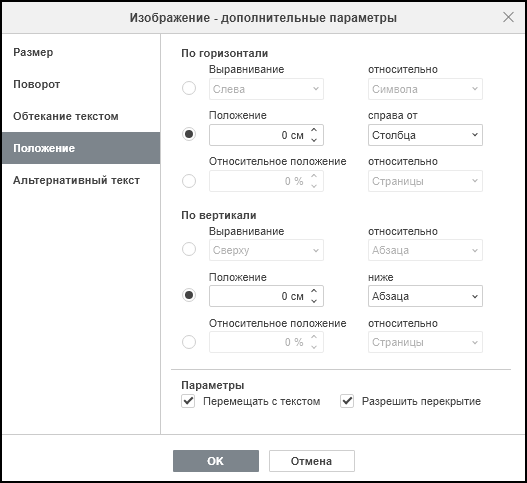Open vertical Страницы relative dropdown
This screenshot has height=483, width=527.
pos(425,342)
